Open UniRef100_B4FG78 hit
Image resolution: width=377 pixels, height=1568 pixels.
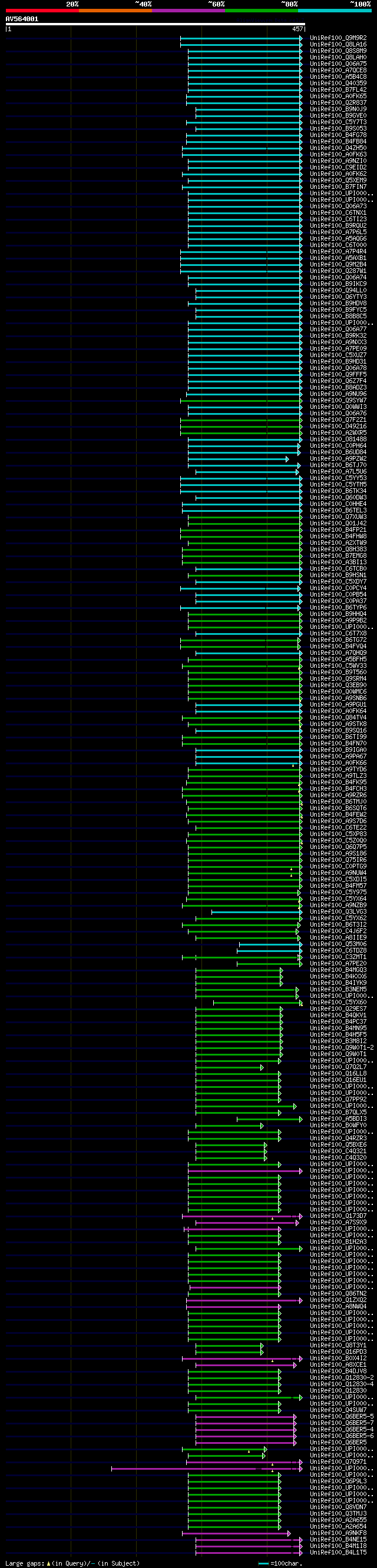[x=338, y=135]
